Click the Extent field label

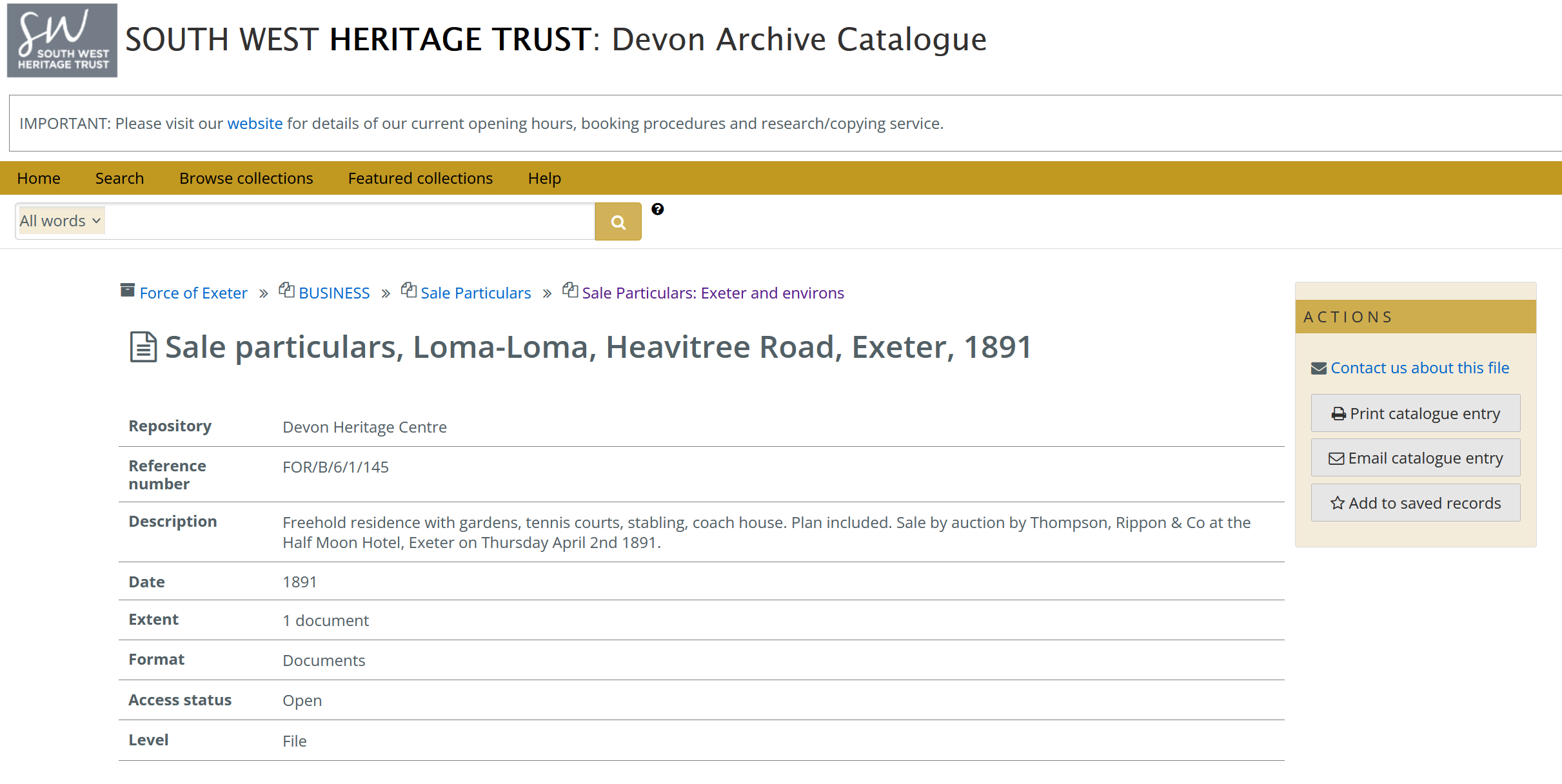click(x=153, y=619)
